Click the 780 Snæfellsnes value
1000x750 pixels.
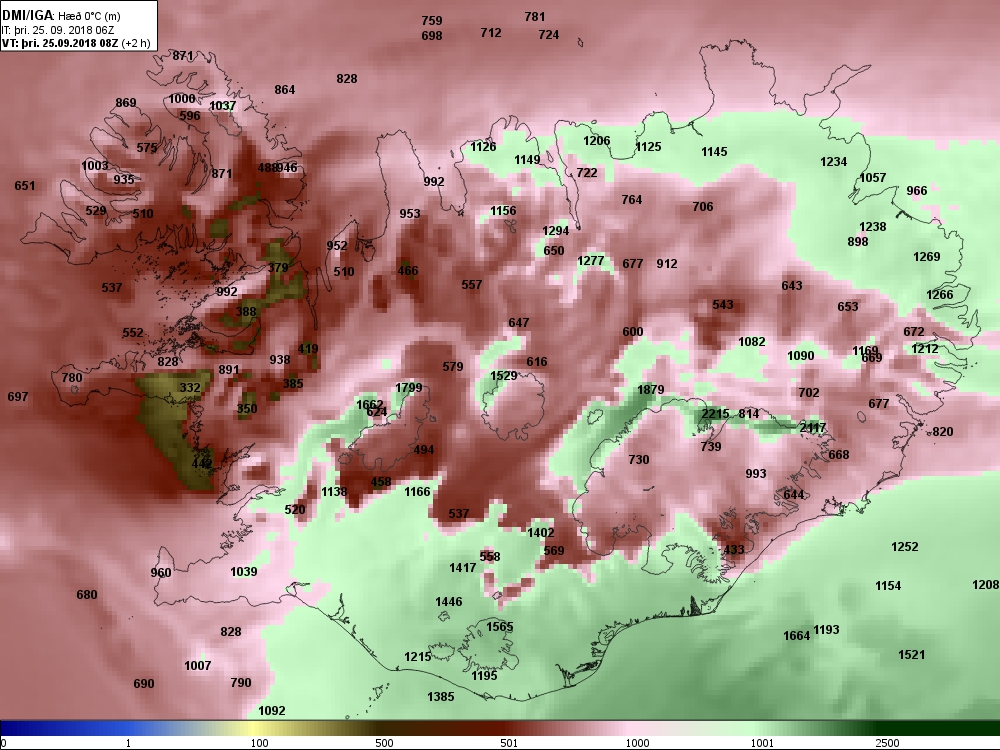pyautogui.click(x=72, y=378)
